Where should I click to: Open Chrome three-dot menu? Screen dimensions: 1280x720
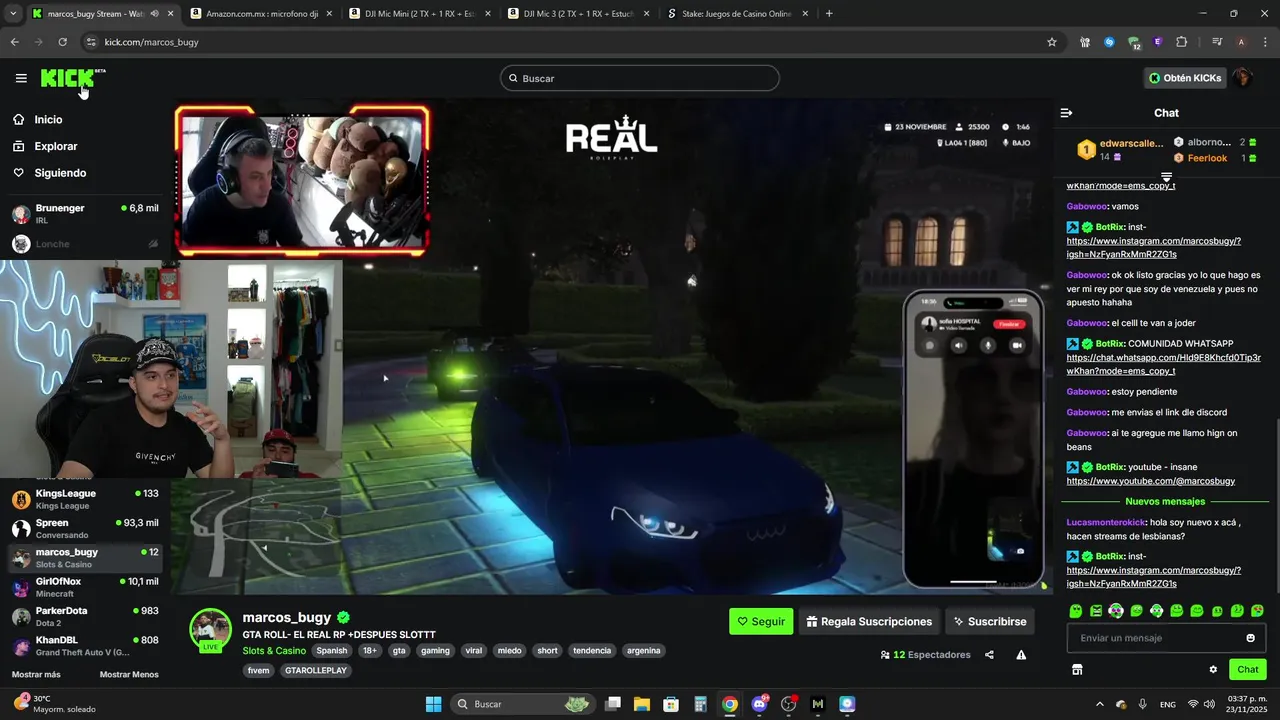(1264, 42)
